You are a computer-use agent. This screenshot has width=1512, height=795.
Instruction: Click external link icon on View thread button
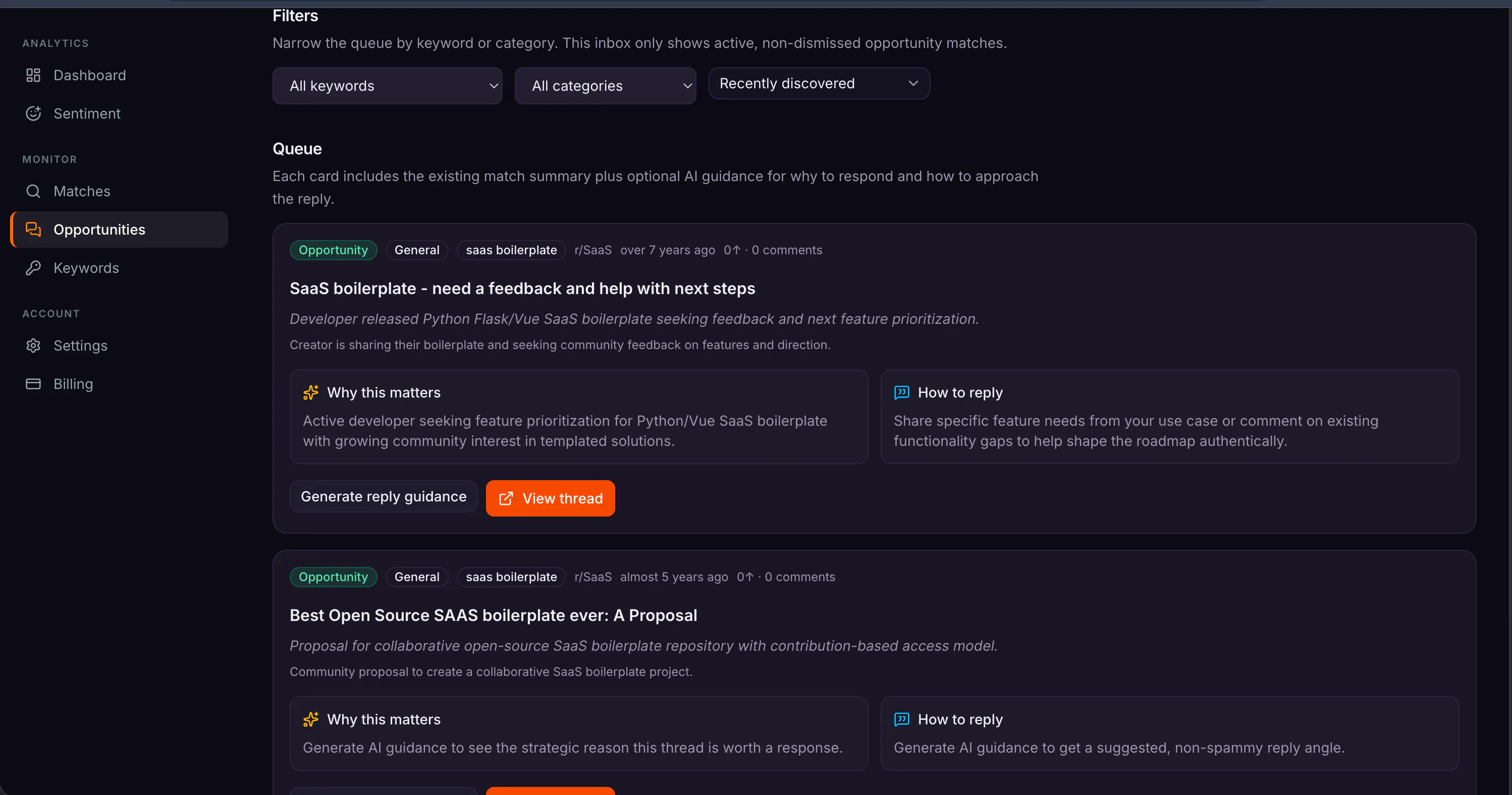pyautogui.click(x=506, y=499)
